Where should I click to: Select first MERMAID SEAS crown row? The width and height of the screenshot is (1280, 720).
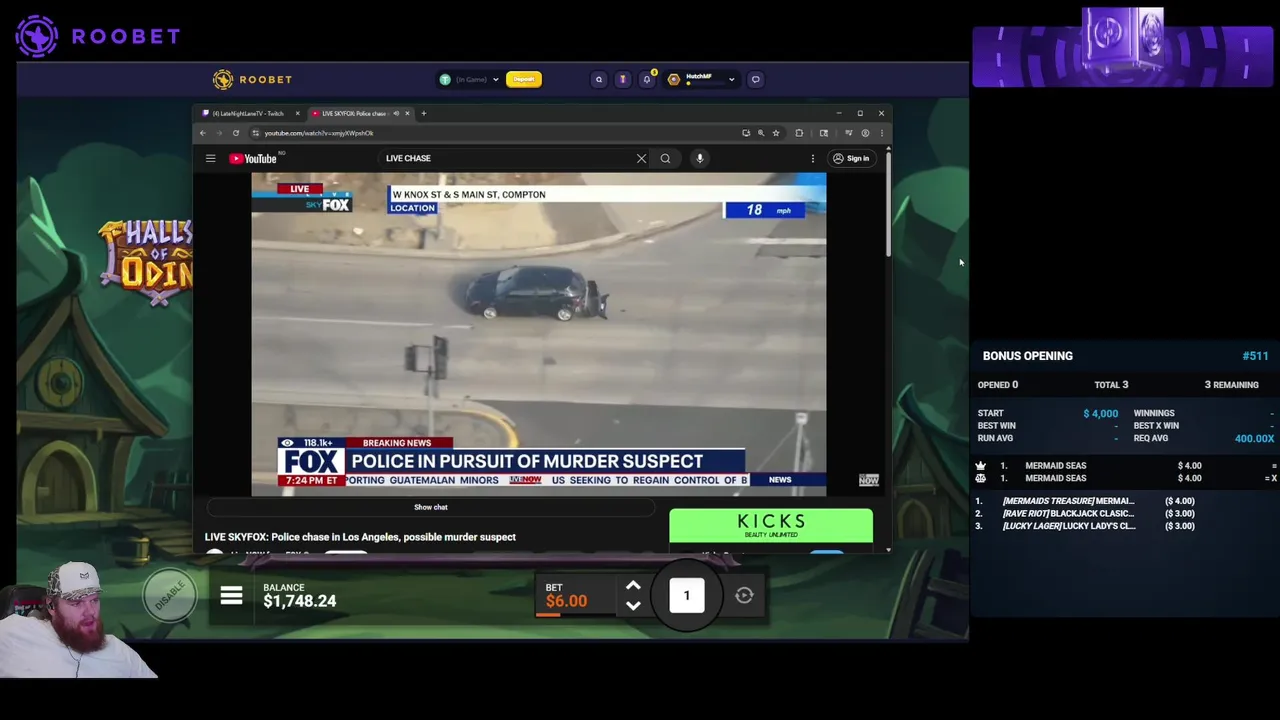tap(1125, 465)
